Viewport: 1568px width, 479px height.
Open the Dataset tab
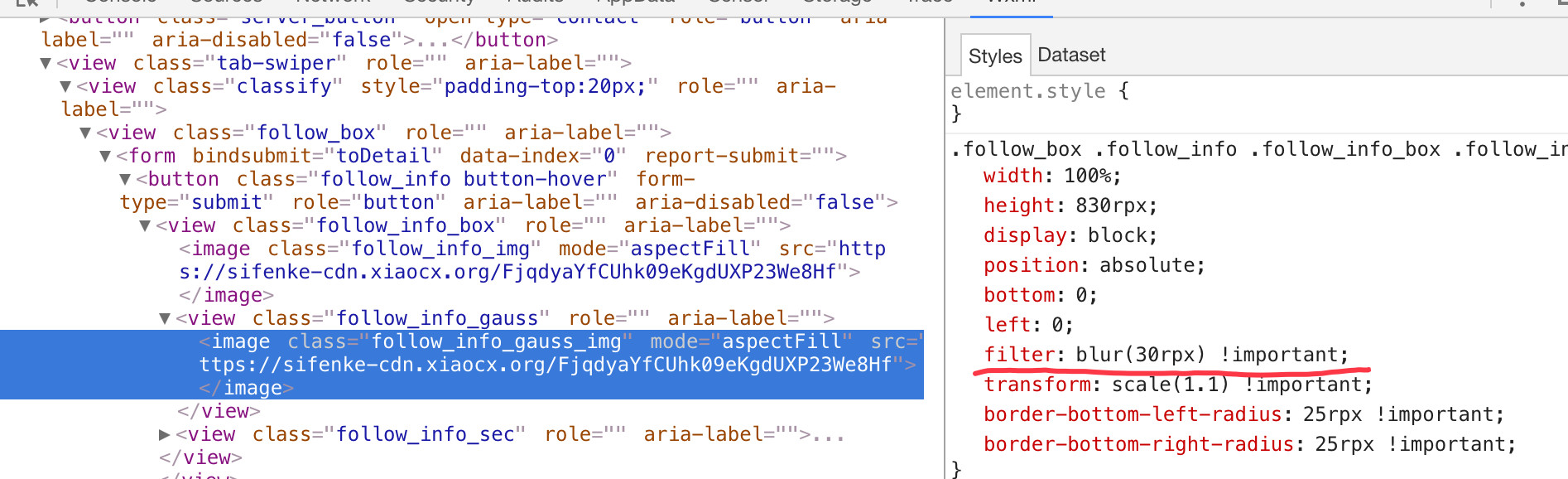click(x=1071, y=56)
